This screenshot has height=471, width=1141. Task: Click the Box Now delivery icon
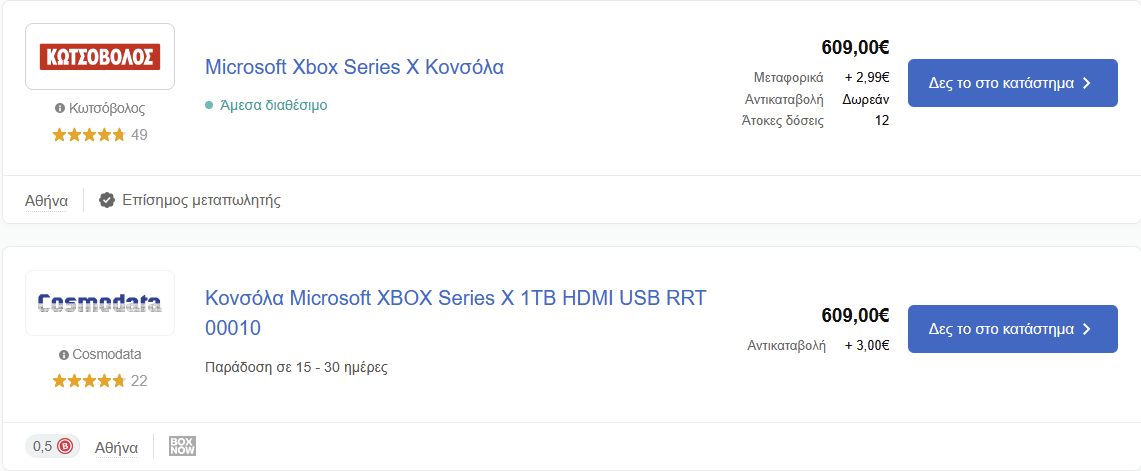[183, 446]
